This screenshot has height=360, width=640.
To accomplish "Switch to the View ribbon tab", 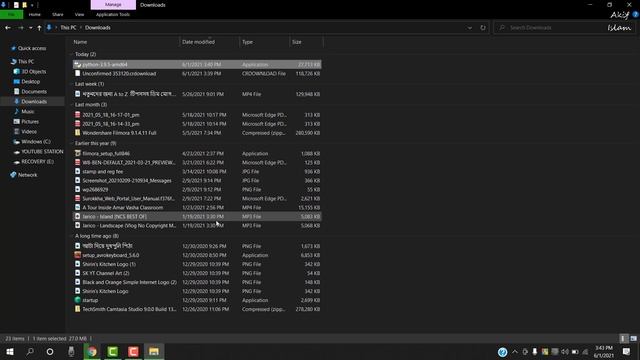I will click(79, 14).
